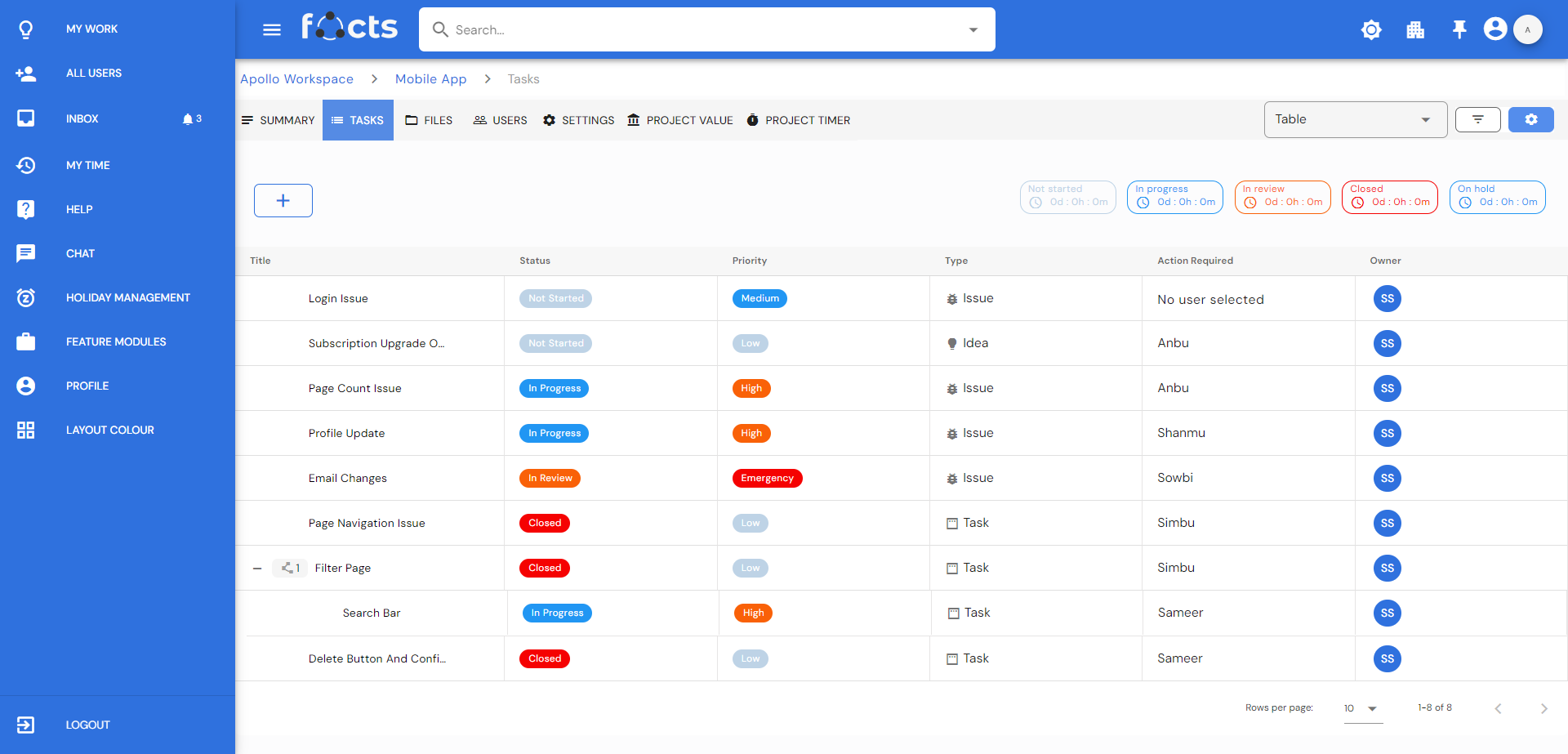The image size is (1568, 754).
Task: Click the add new task plus button
Action: click(x=283, y=200)
